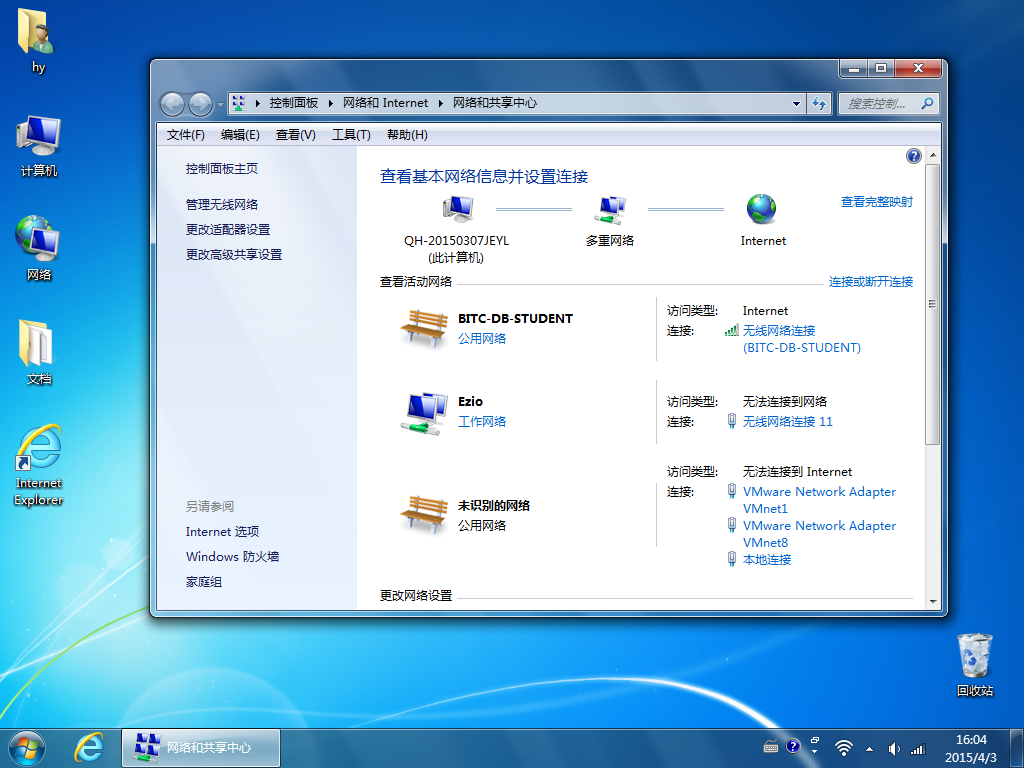Click wireless signal bars icon beside 无线网络连接
1024x768 pixels.
coord(731,330)
